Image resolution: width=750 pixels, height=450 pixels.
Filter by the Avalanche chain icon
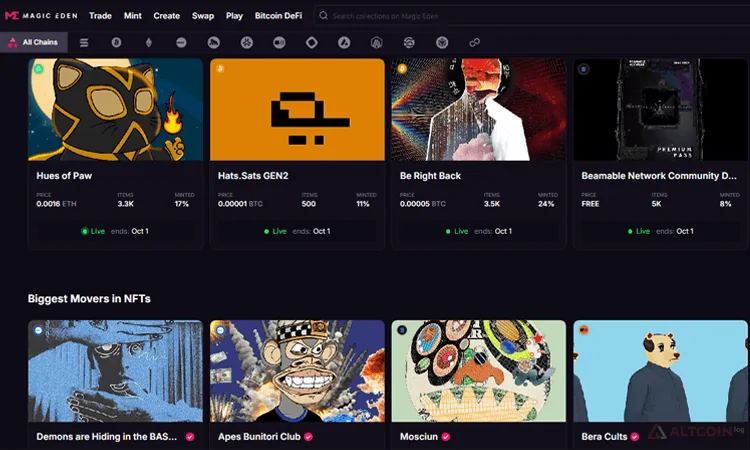pyautogui.click(x=344, y=43)
